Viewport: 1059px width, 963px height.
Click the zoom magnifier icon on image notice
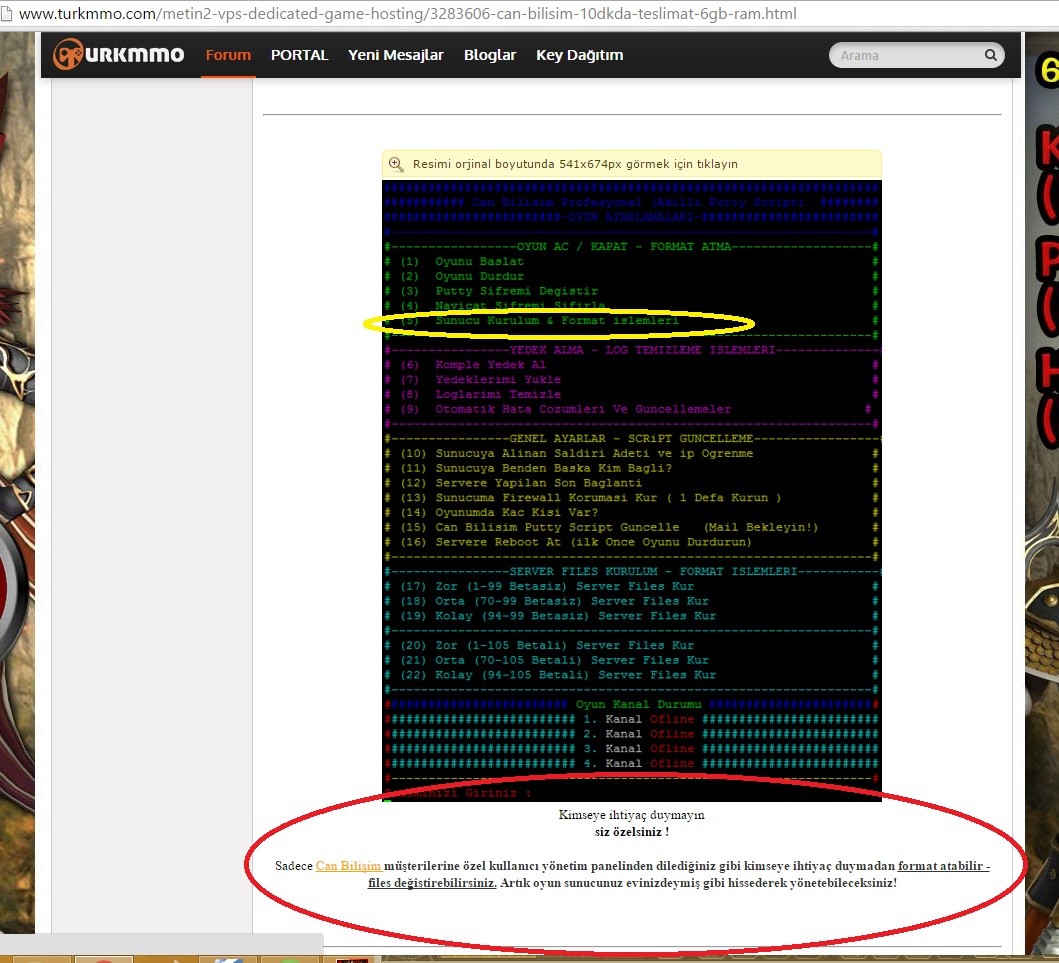pyautogui.click(x=396, y=164)
